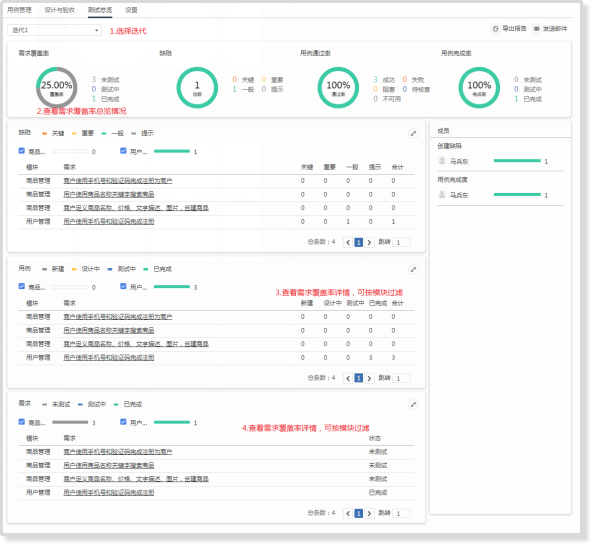Click the 缺陷 total donut showing 1
The width and height of the screenshot is (593, 546).
[x=197, y=88]
